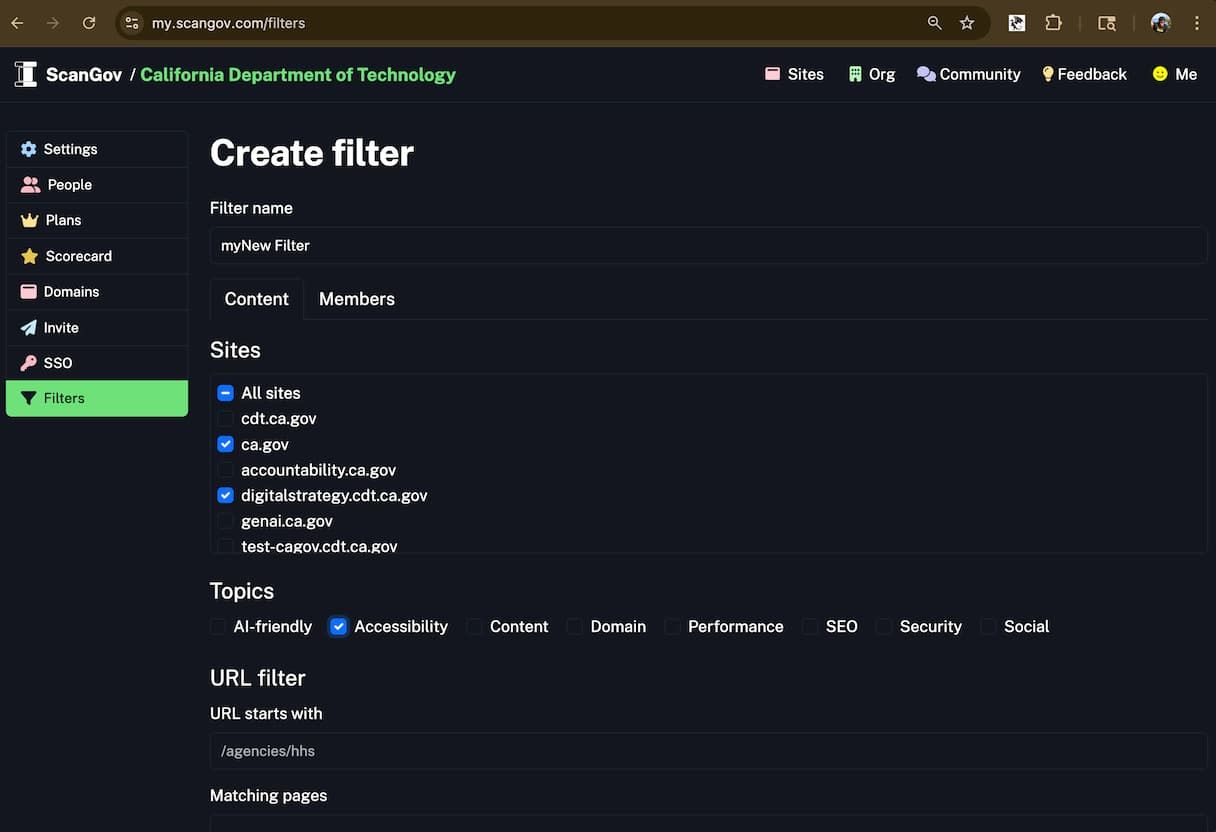Check the Security topic

[883, 626]
